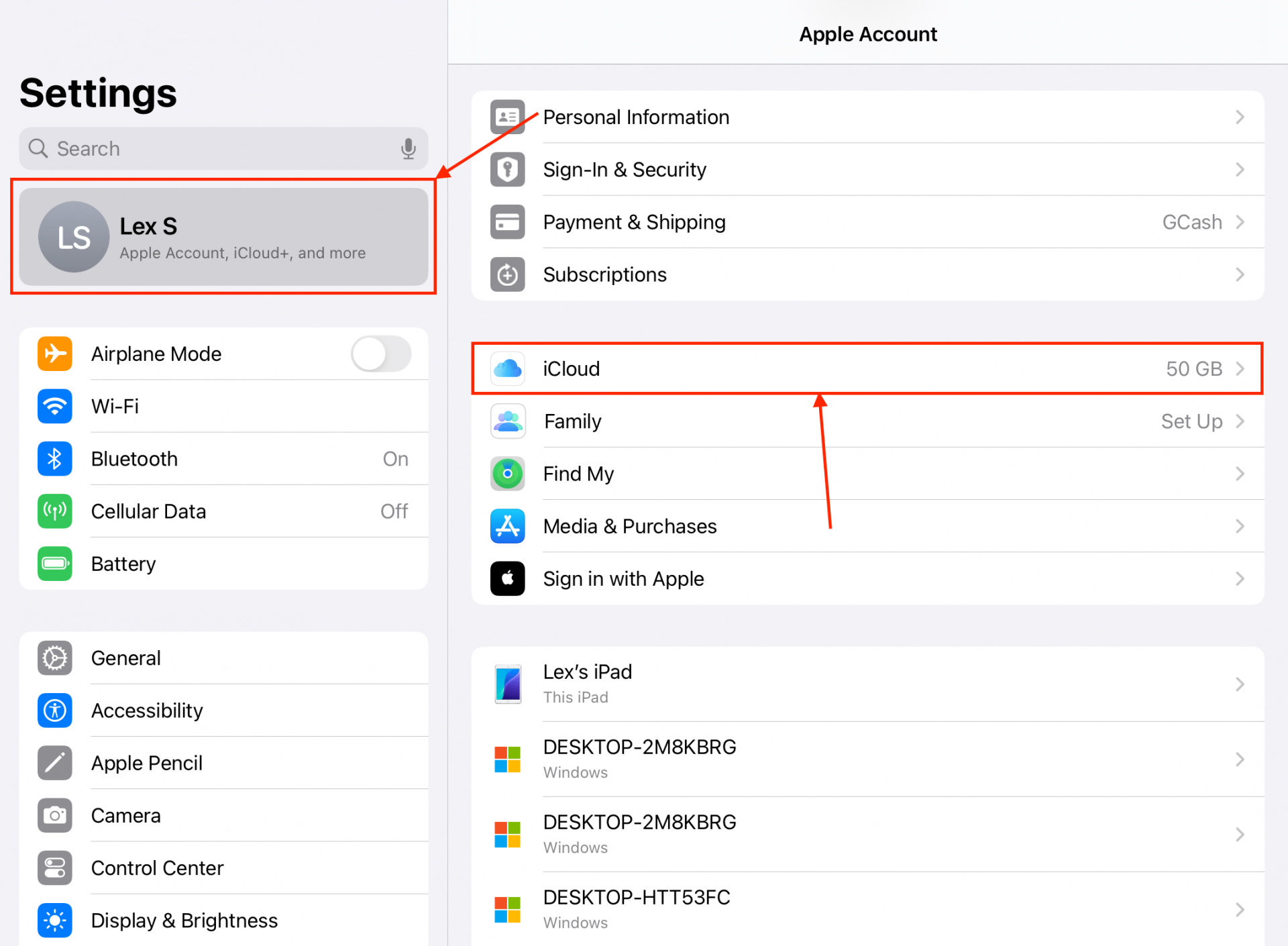Select the Media & Purchases App Store icon
1288x946 pixels.
[508, 526]
